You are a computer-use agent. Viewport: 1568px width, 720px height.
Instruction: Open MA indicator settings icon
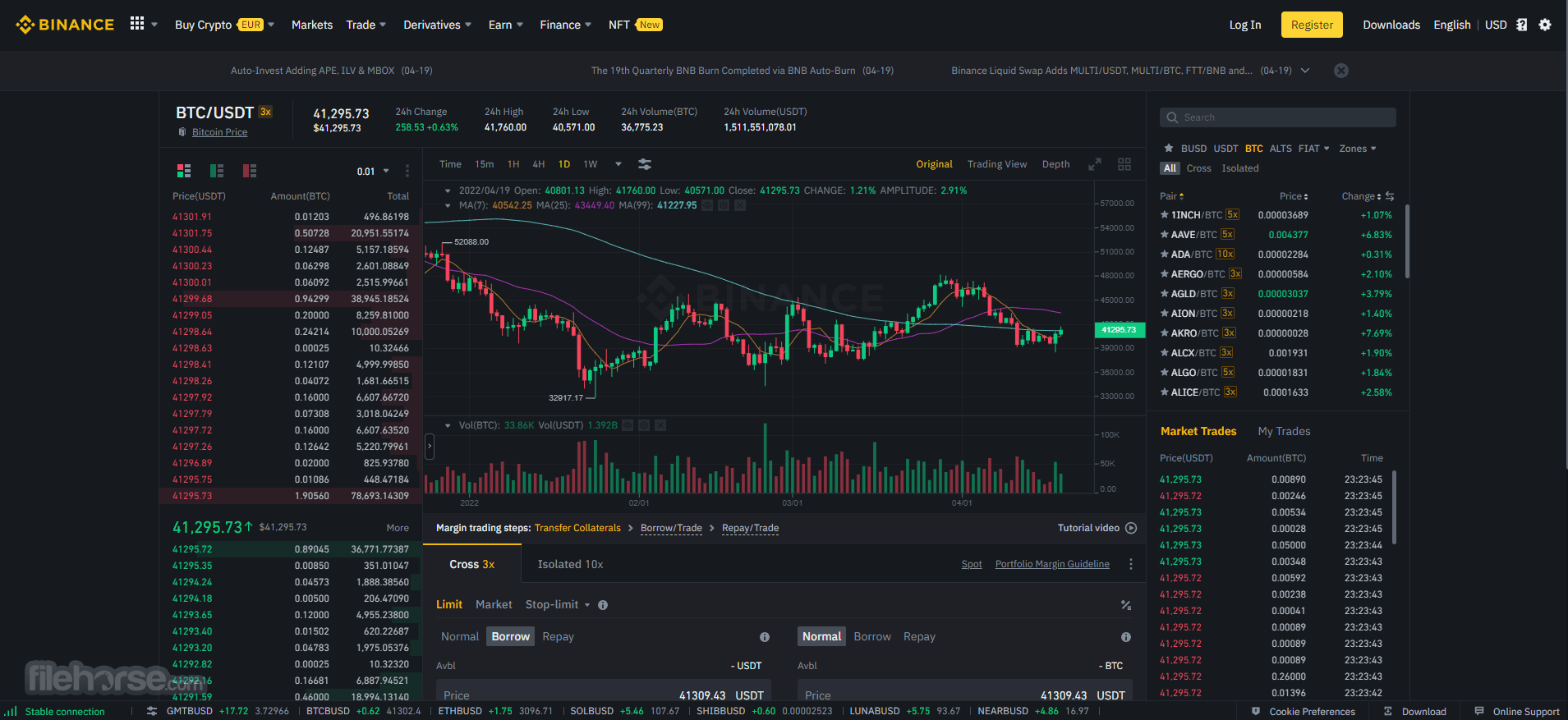(724, 205)
